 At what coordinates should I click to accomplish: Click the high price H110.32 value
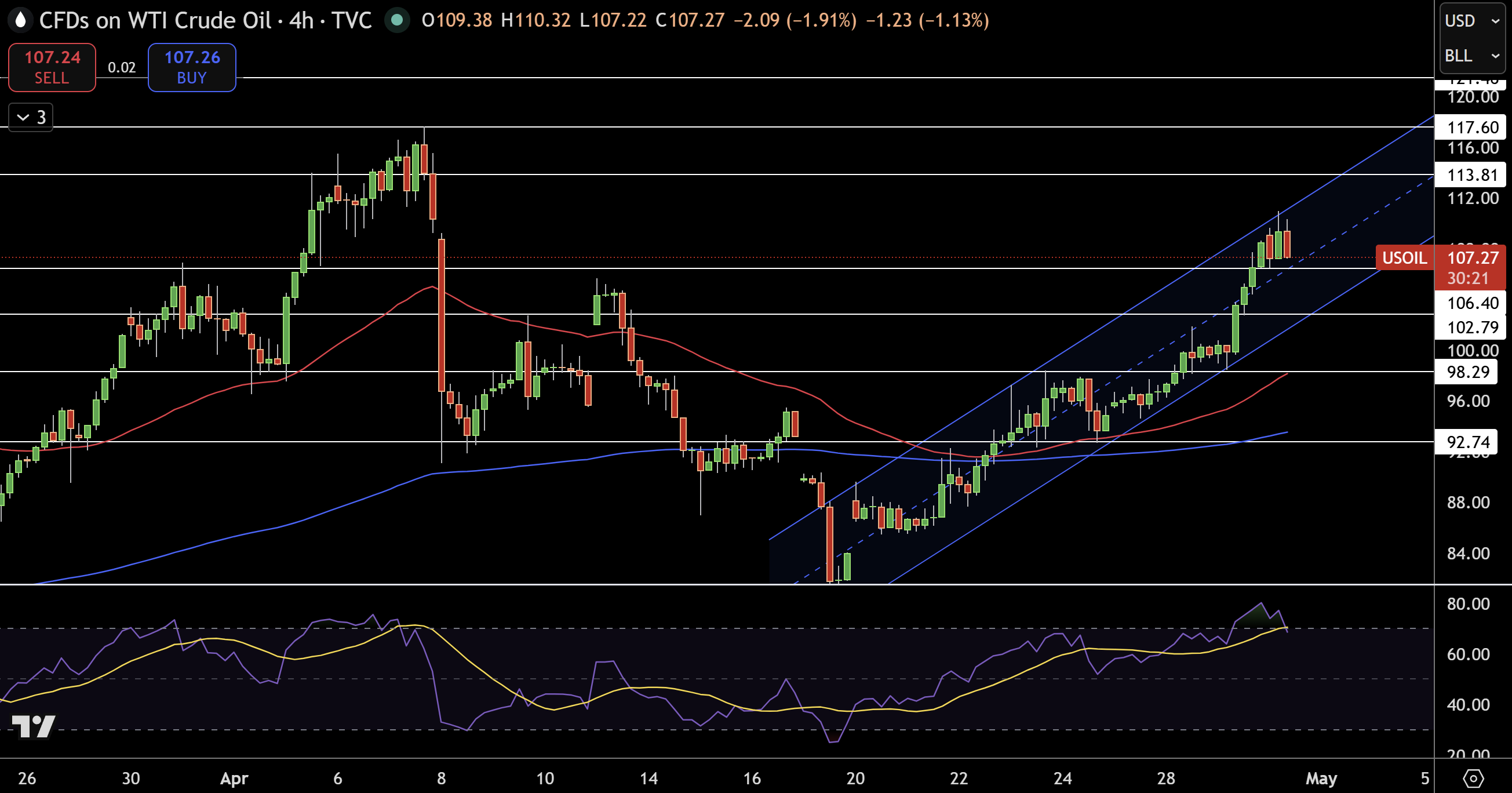[x=535, y=20]
